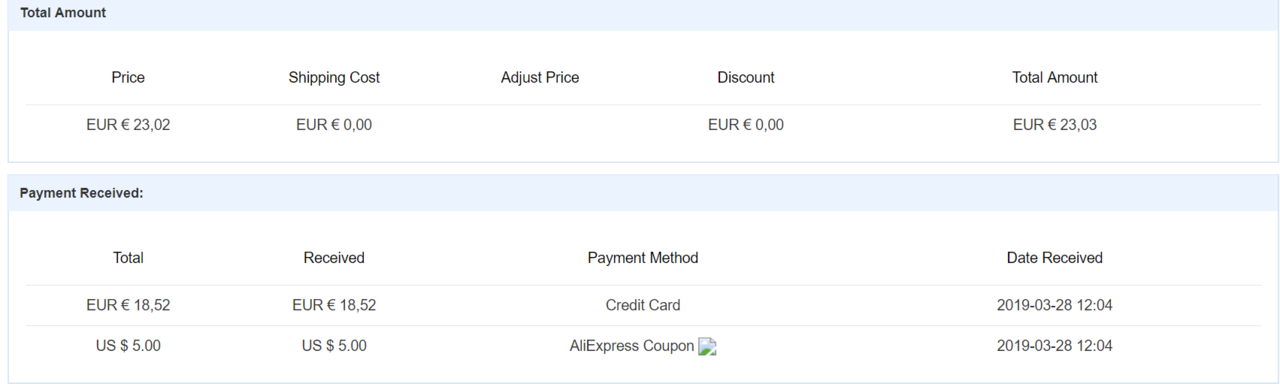Click the broken image icon beside AliExpress Coupon
This screenshot has height=384, width=1280.
708,347
